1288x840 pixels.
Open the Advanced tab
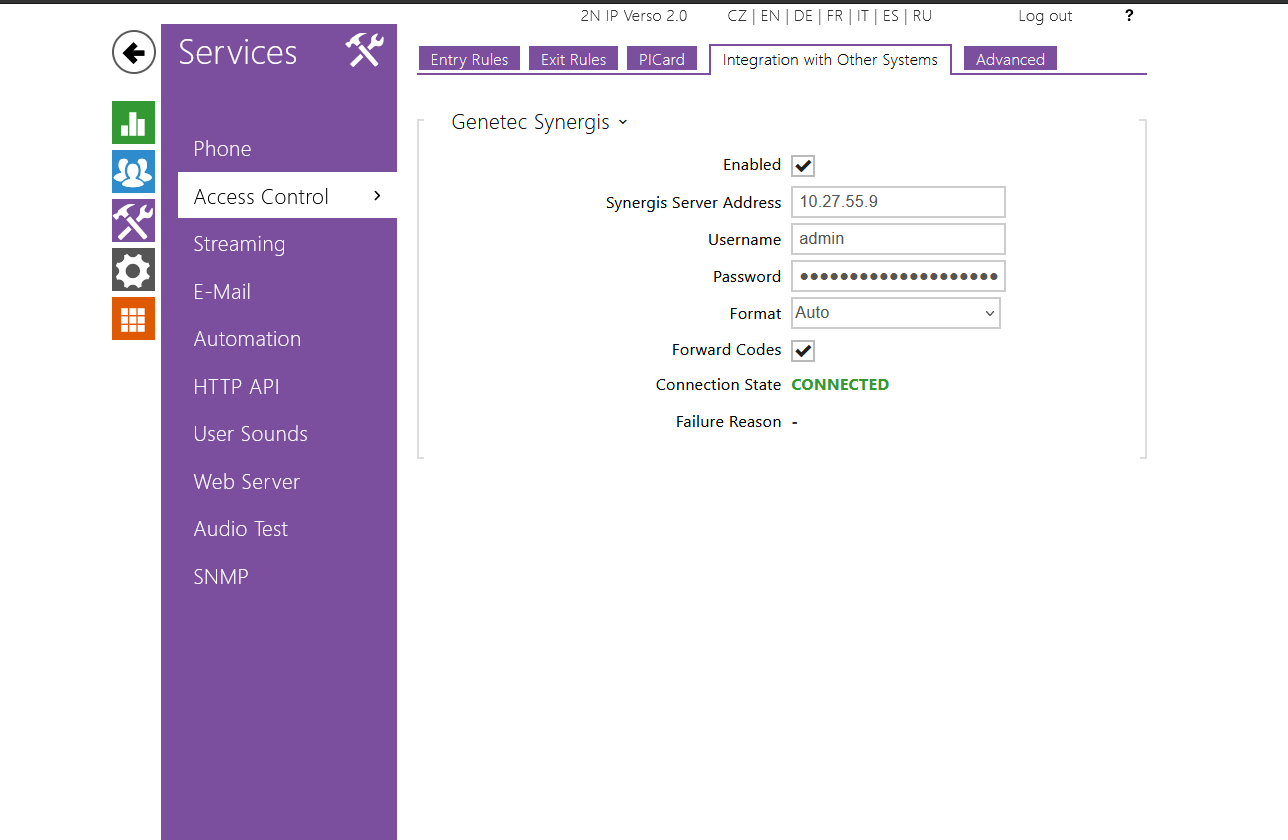1010,60
